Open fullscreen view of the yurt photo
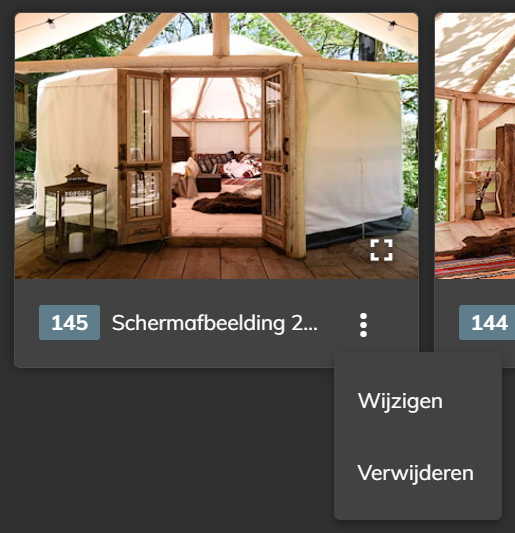The width and height of the screenshot is (515, 533). click(381, 250)
